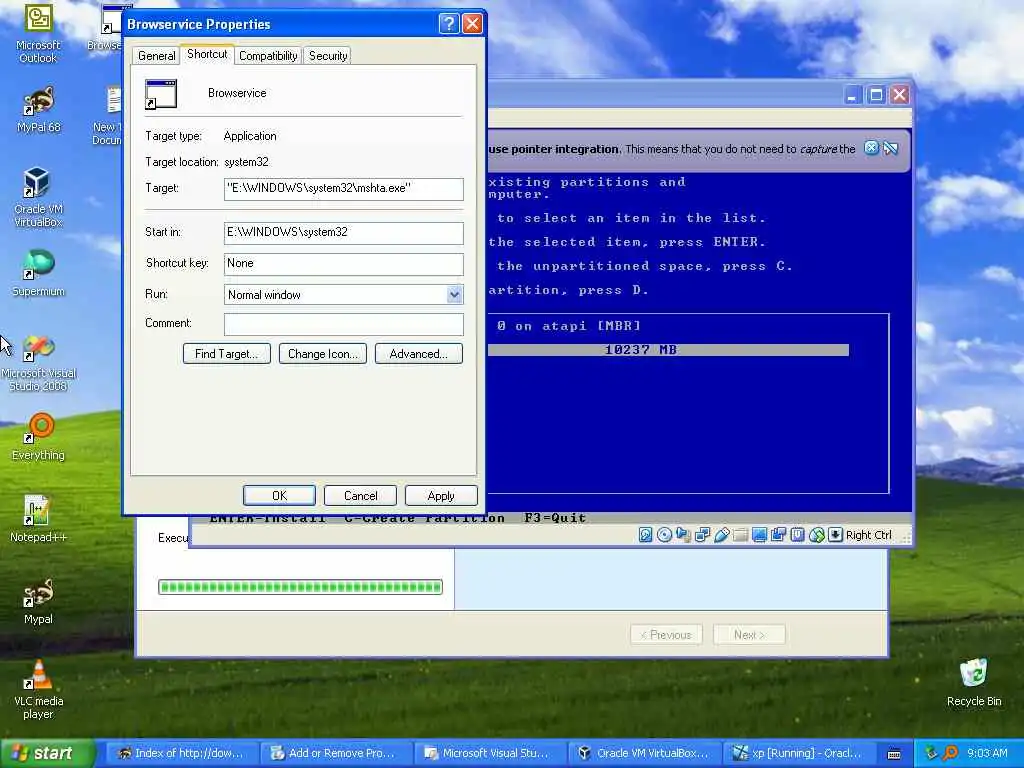Select the Supermium desktop shortcut

pos(38,273)
